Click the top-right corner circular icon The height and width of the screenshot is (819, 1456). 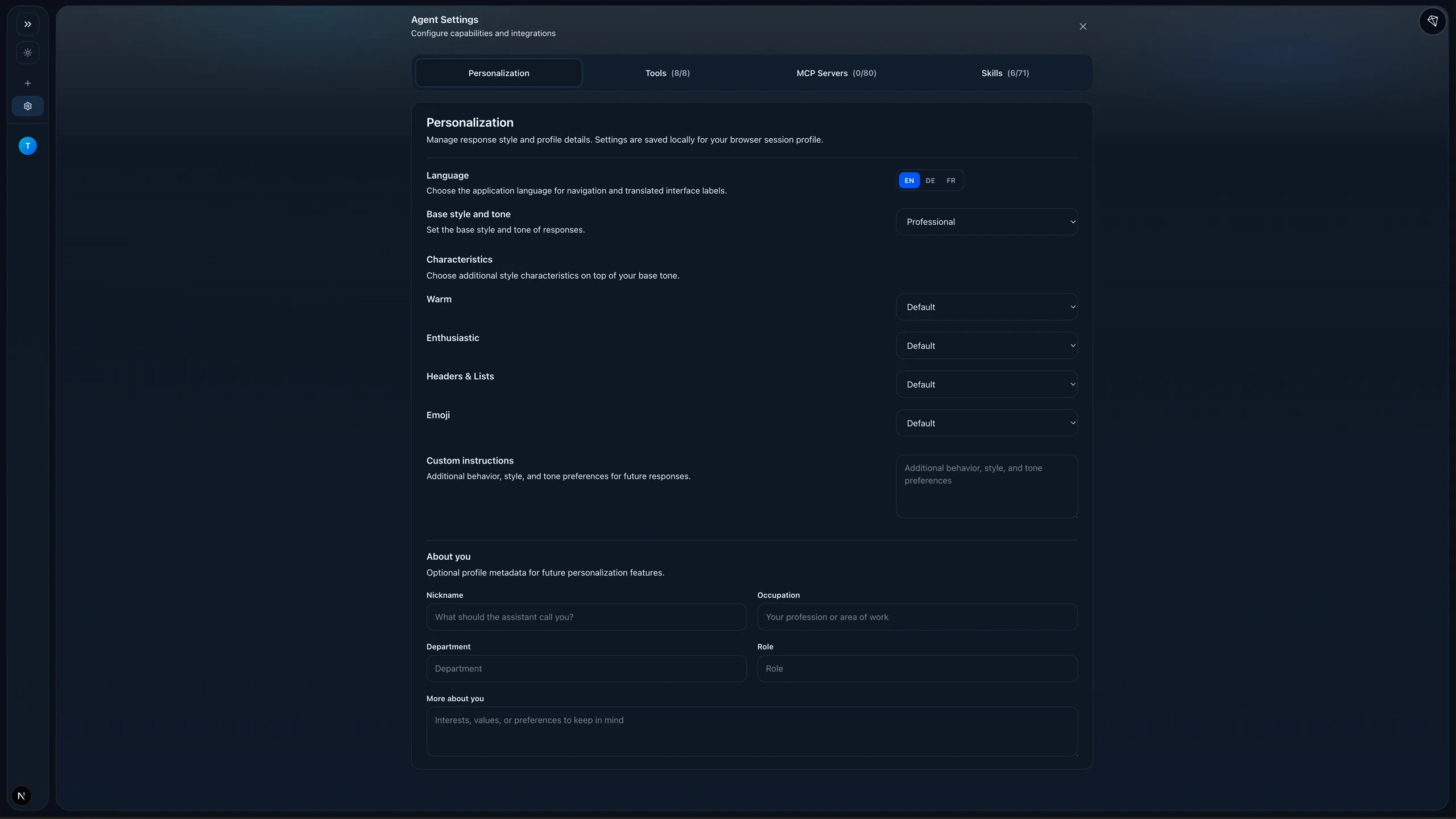point(1432,22)
